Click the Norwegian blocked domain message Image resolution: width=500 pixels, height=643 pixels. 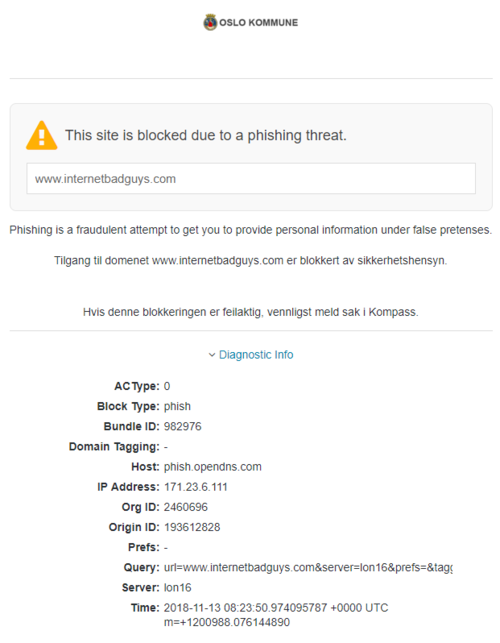(x=251, y=261)
